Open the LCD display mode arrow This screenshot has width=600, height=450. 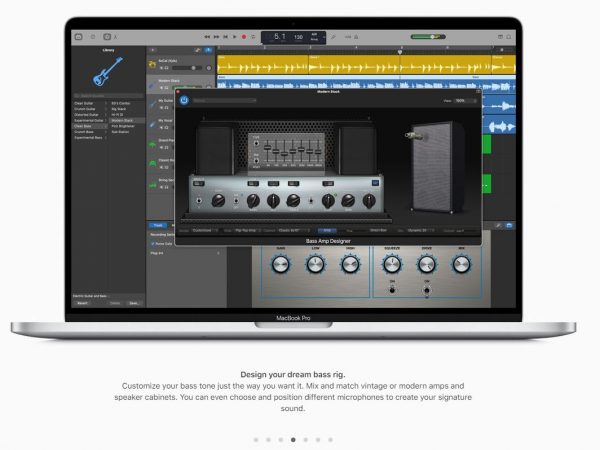[324, 38]
